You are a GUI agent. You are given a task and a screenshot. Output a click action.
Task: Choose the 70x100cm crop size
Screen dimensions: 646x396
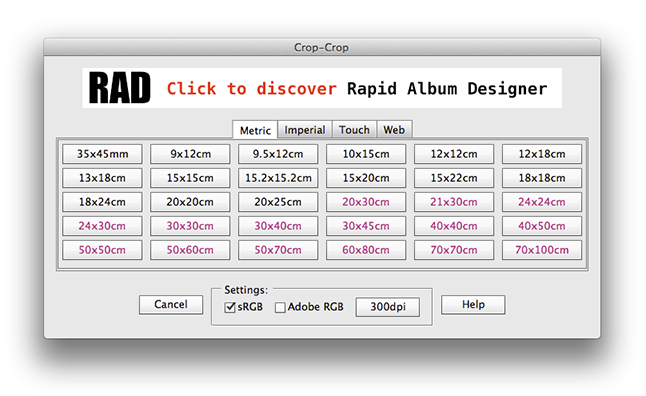click(542, 250)
